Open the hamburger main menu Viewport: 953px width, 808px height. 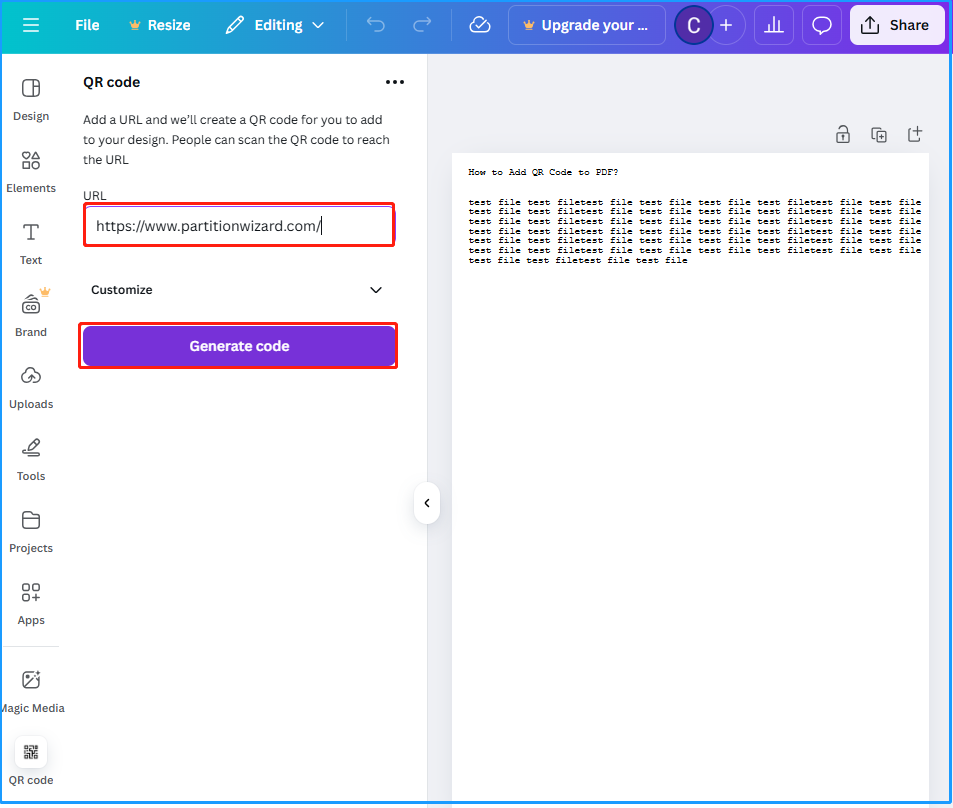30,25
